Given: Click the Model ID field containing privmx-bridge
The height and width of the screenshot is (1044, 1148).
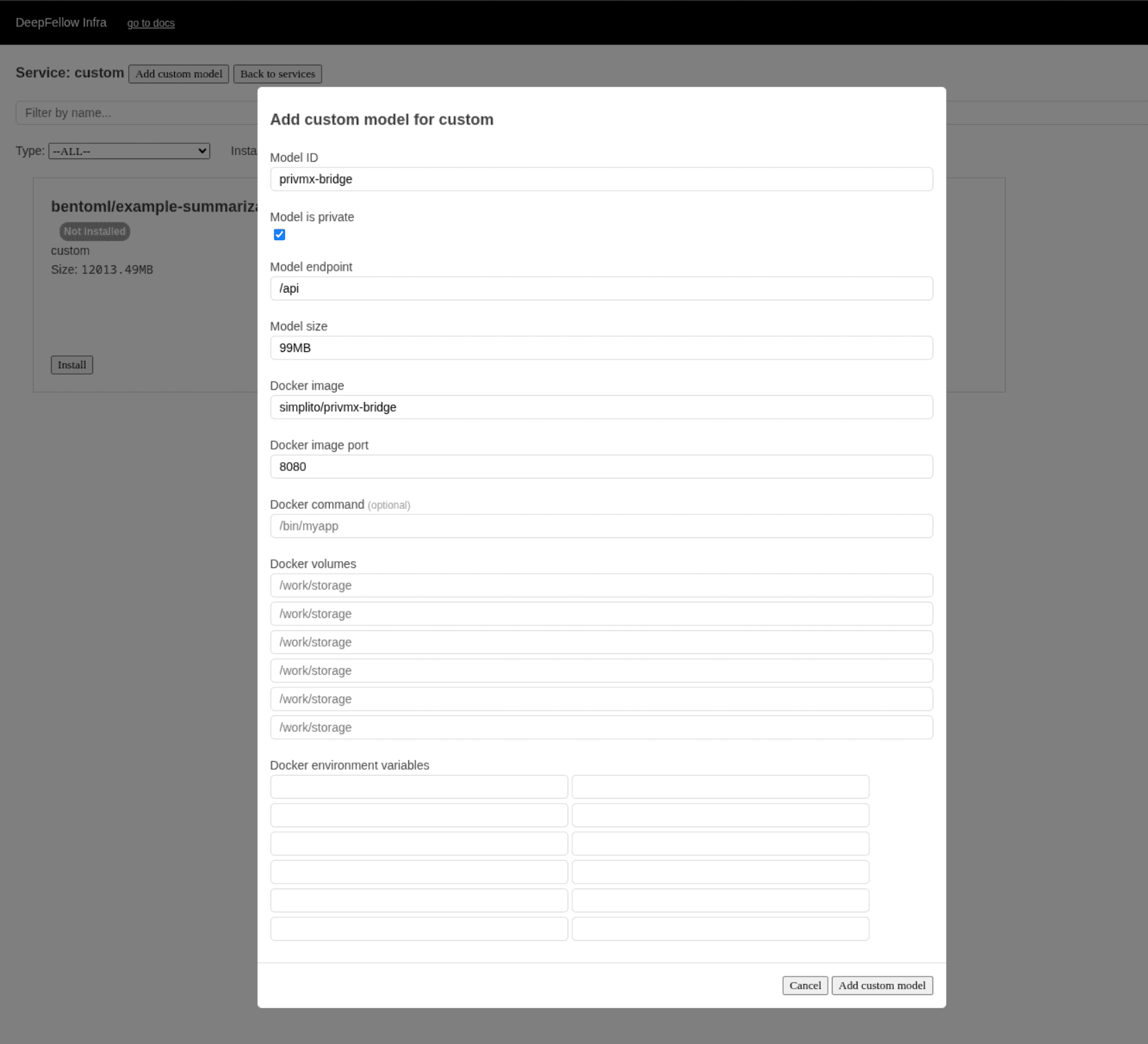Looking at the screenshot, I should (601, 179).
